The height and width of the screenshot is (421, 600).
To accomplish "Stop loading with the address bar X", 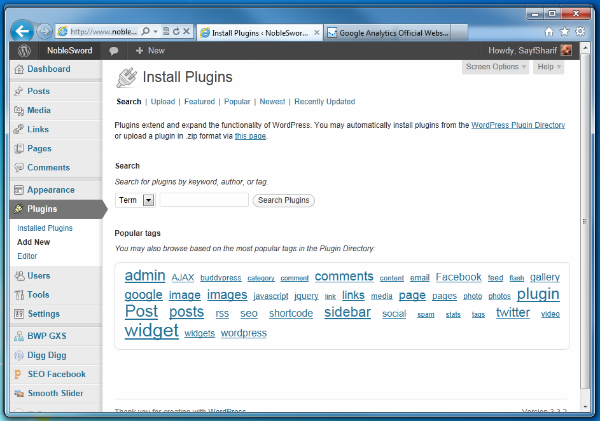I will [x=186, y=31].
